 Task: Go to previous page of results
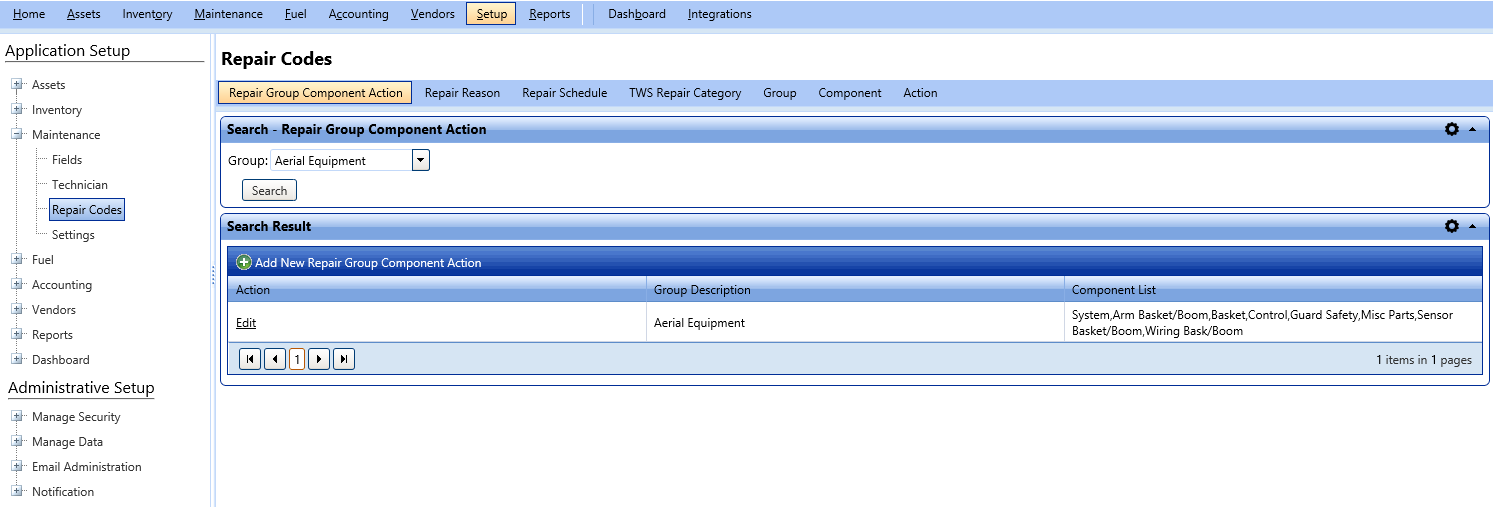pyautogui.click(x=275, y=359)
